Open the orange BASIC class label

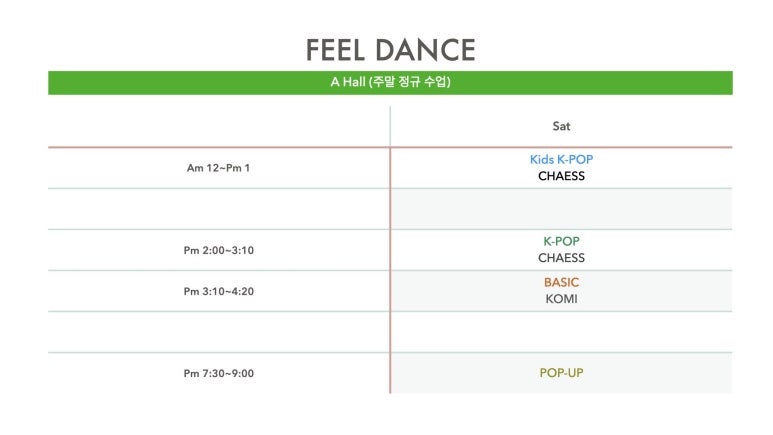561,282
